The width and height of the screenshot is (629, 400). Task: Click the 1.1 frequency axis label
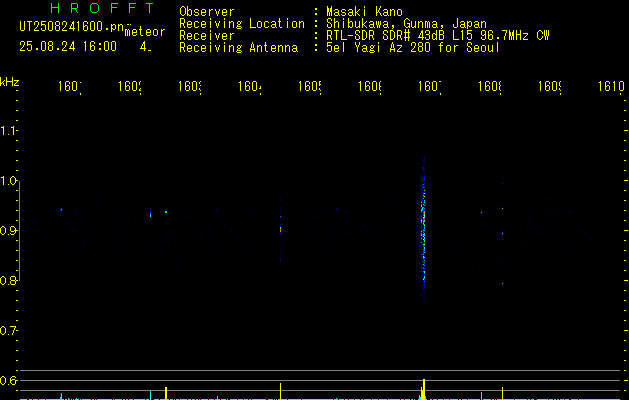pyautogui.click(x=8, y=131)
